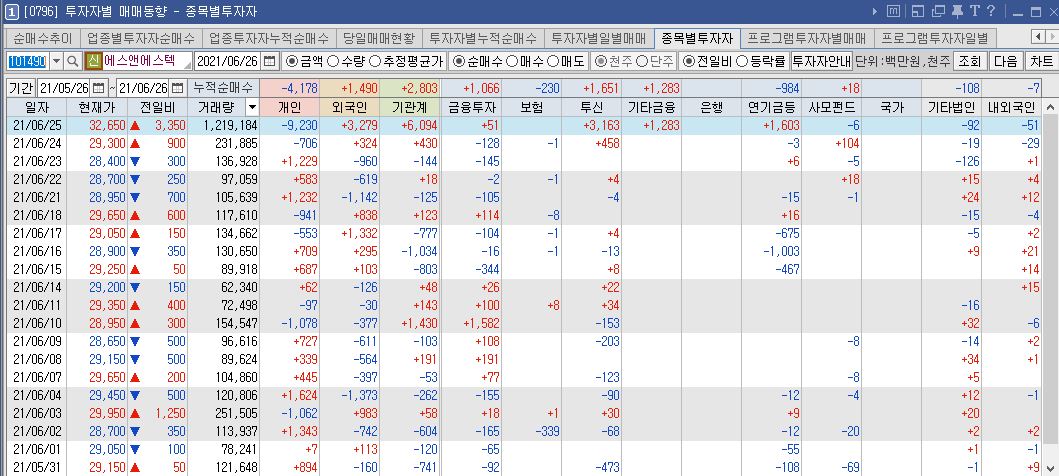Click the 연기금등 column header
1059x476 pixels.
771,107
